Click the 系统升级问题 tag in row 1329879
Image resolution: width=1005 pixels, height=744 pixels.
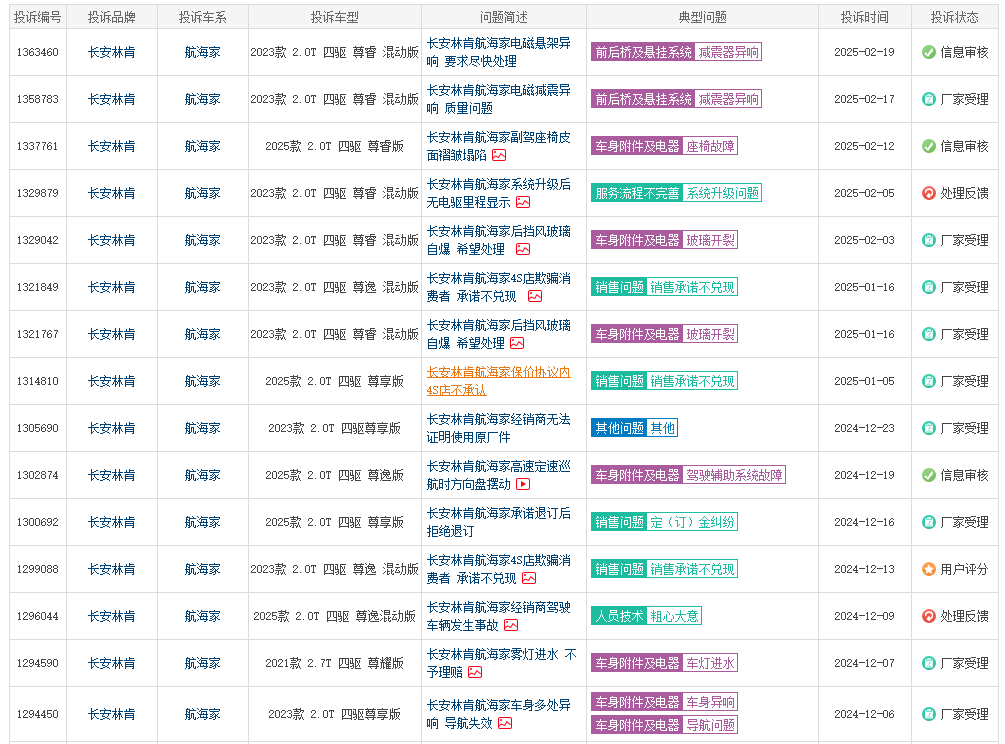722,193
